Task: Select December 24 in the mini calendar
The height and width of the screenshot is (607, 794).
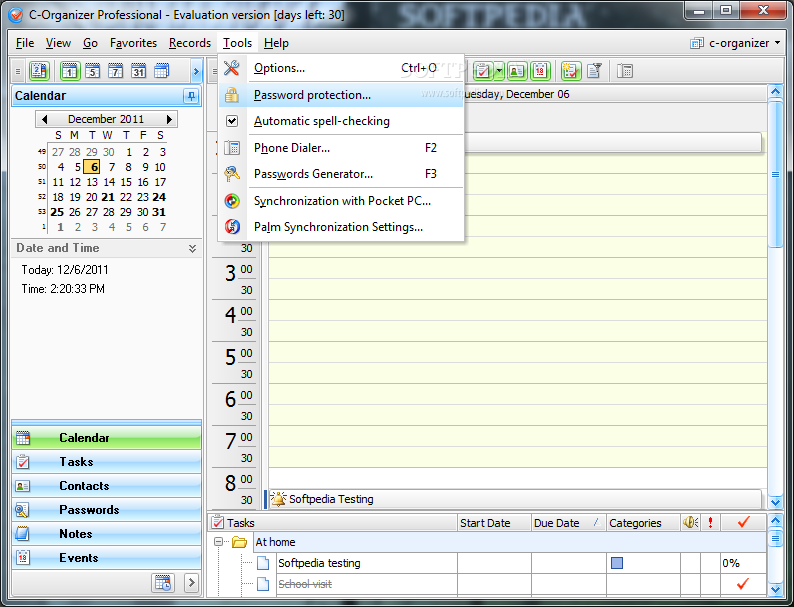Action: pyautogui.click(x=159, y=197)
